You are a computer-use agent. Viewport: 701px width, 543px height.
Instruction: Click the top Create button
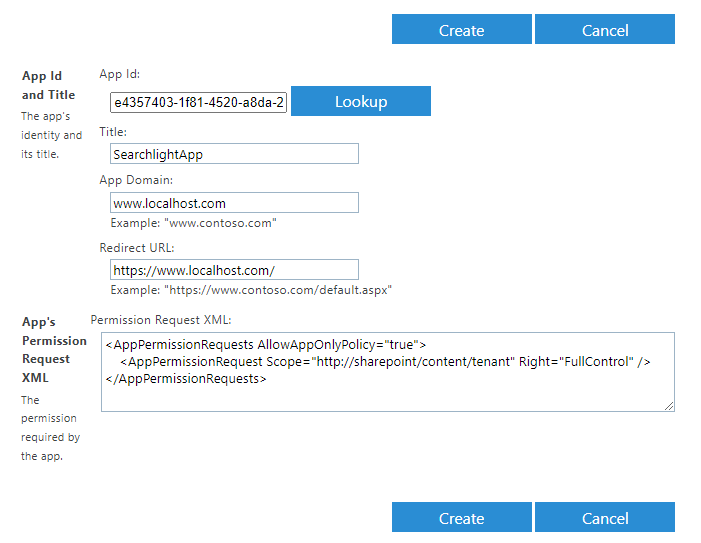(x=461, y=29)
